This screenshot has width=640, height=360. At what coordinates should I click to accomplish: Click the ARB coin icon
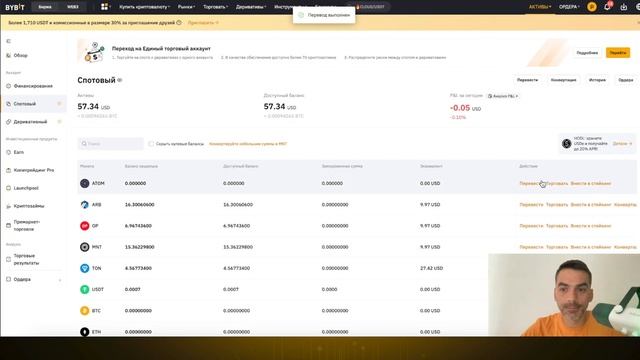(x=84, y=204)
